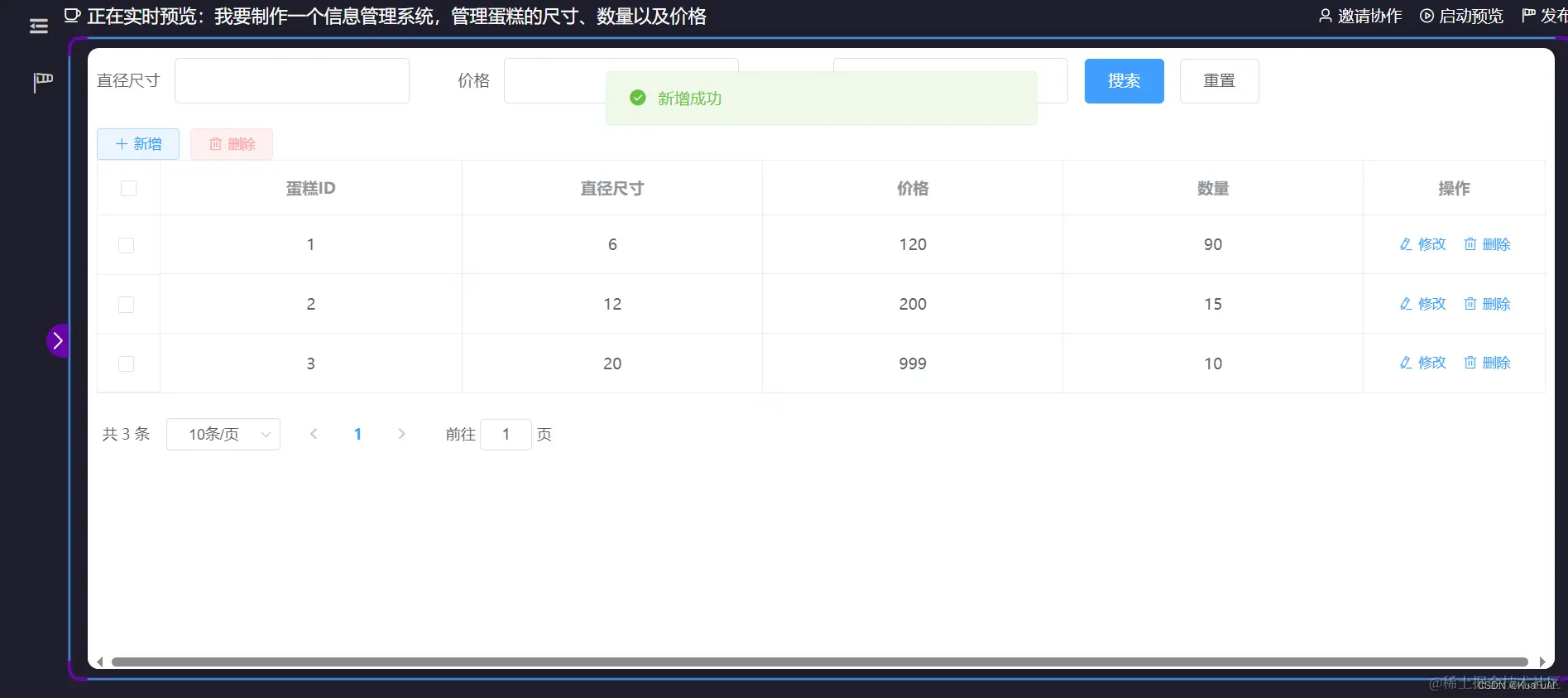Click the 价格 column header
The height and width of the screenshot is (698, 1568).
tap(913, 188)
